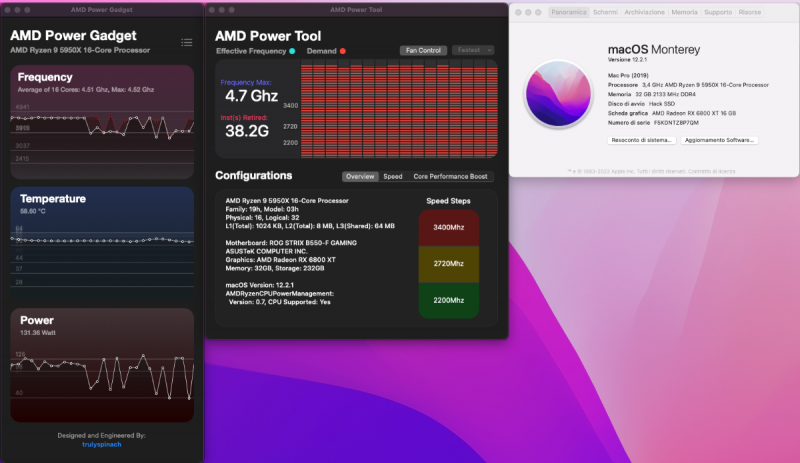Screen dimensions: 800x463
Task: Click the Fan Control button
Action: (423, 51)
